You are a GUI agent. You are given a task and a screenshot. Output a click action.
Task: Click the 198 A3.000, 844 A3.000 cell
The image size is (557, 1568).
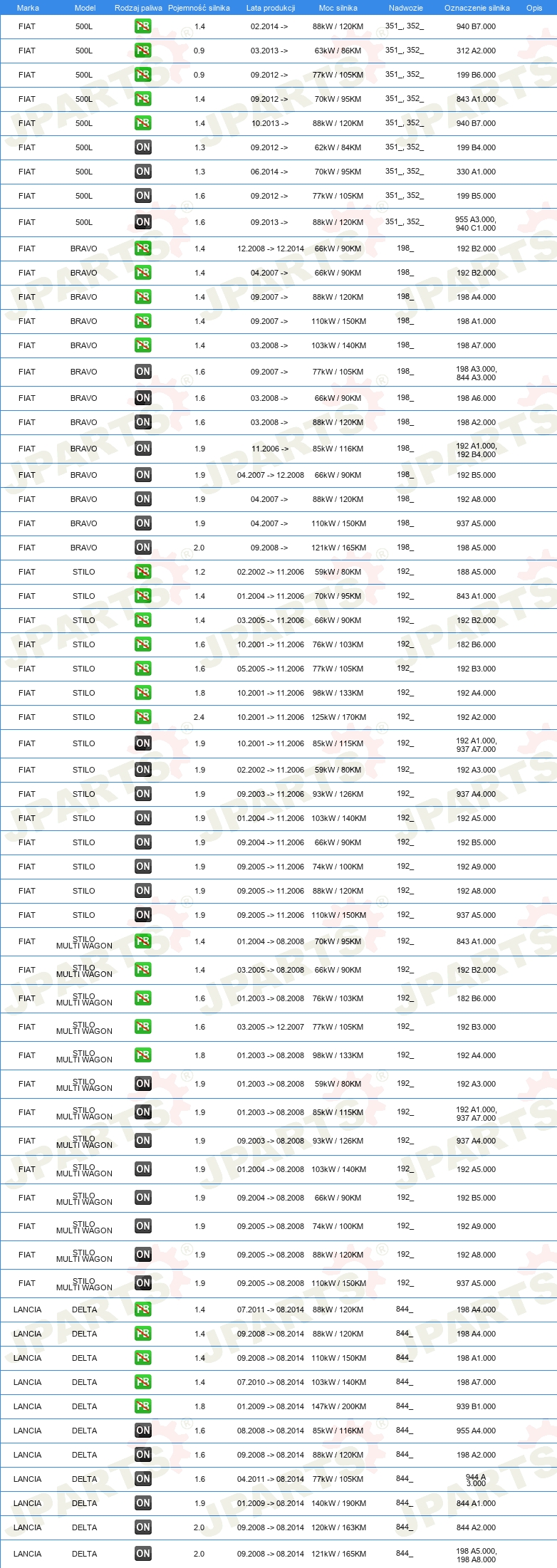[477, 373]
